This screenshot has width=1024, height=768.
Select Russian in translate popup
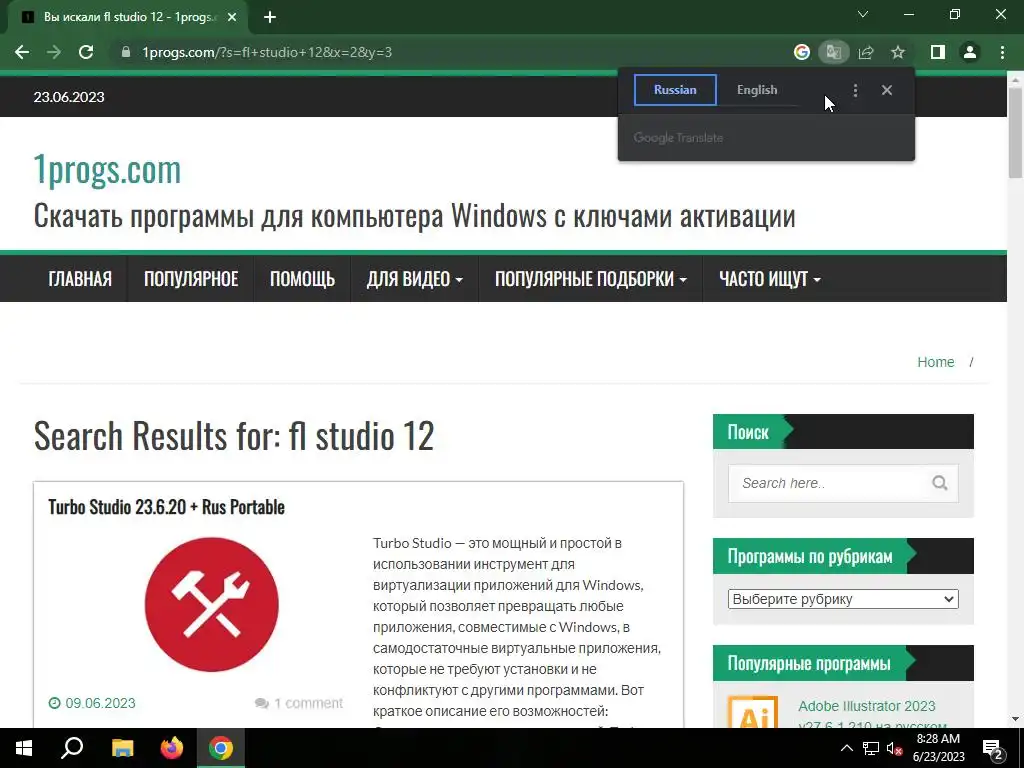[x=675, y=90]
